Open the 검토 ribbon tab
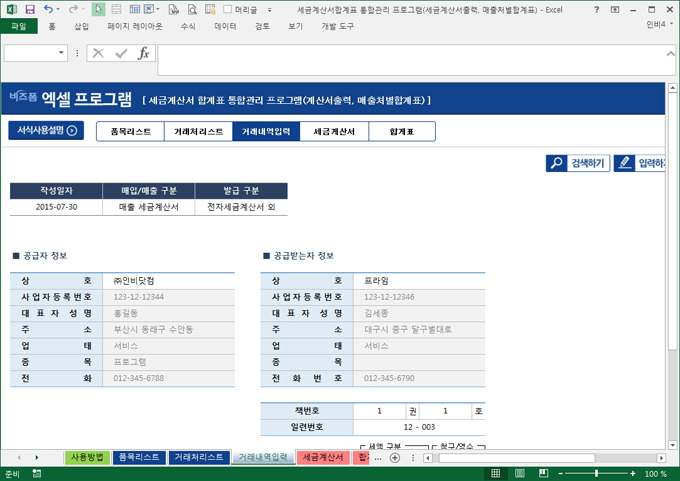Image resolution: width=680 pixels, height=481 pixels. tap(262, 26)
